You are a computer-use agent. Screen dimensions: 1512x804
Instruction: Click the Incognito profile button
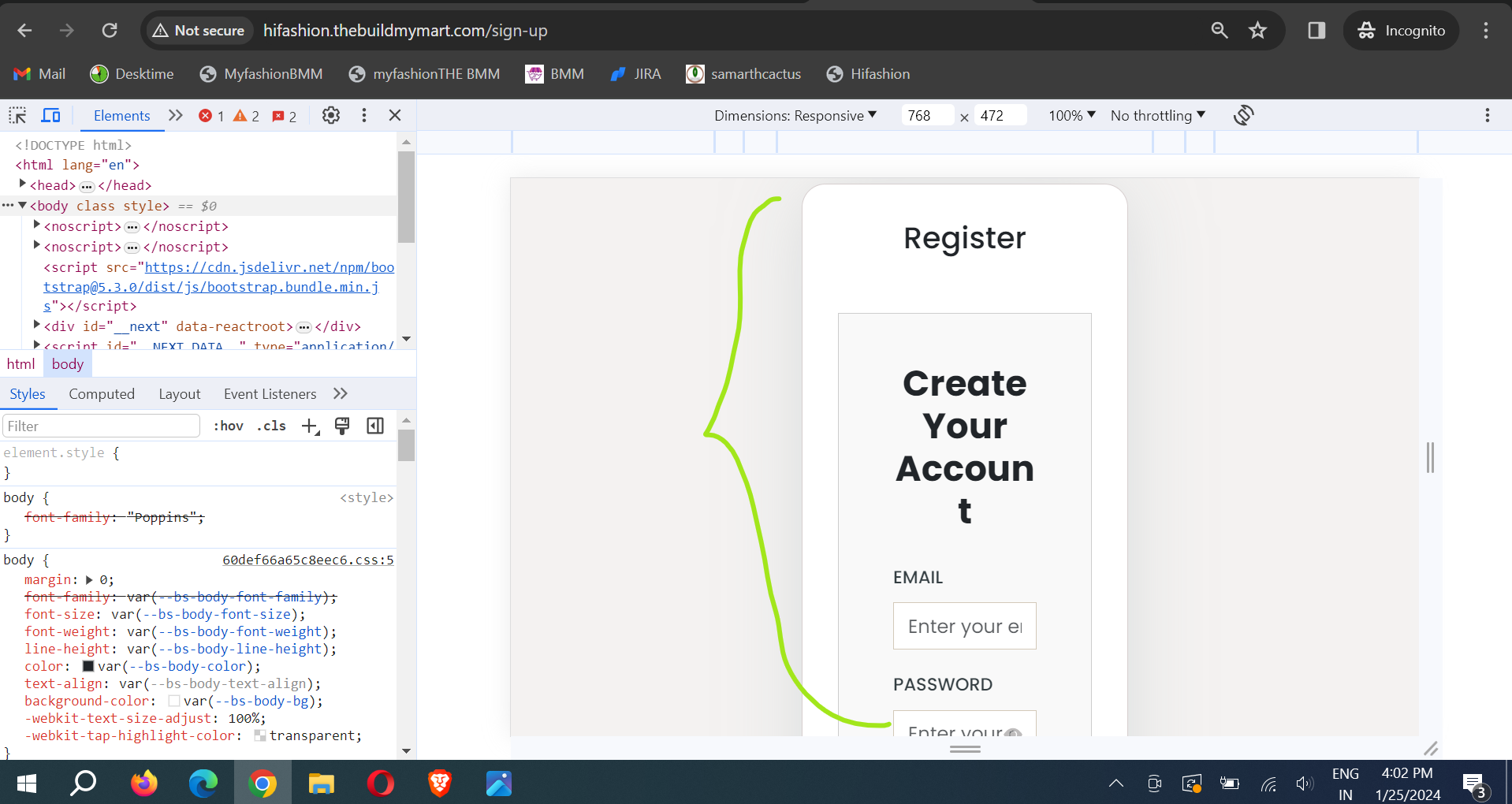(x=1401, y=31)
